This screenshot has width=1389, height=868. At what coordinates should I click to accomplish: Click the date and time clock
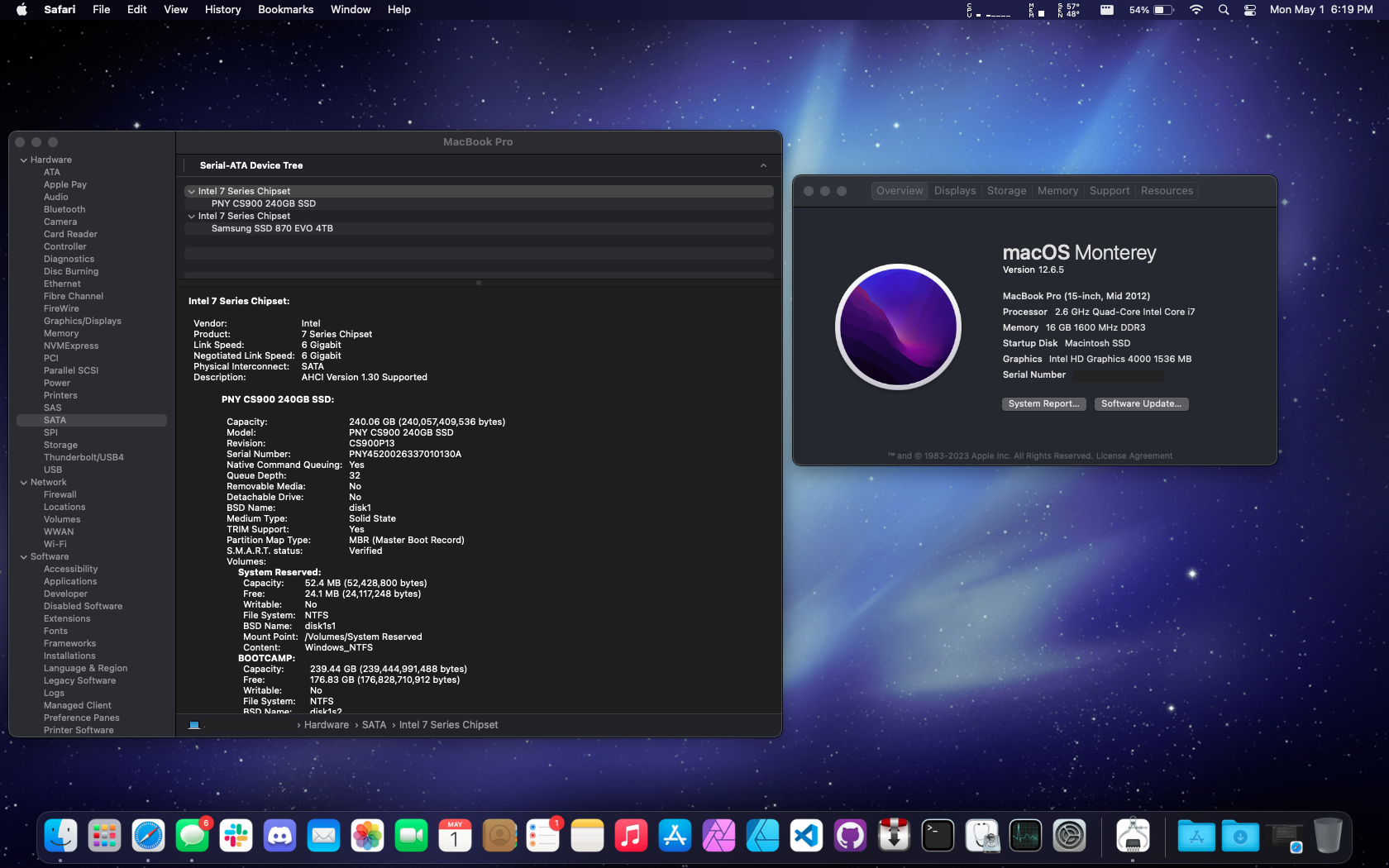(x=1321, y=10)
